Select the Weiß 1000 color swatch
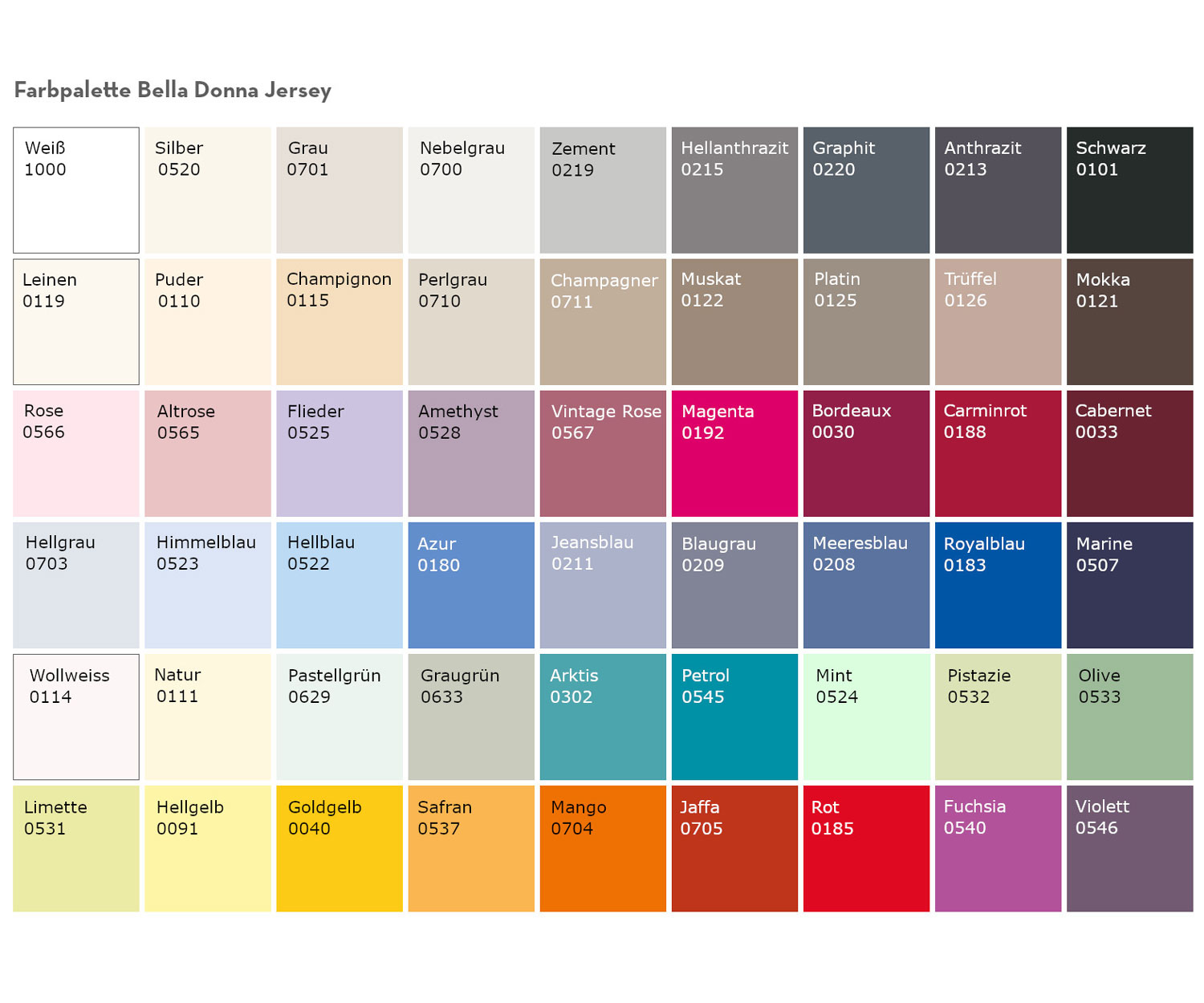Viewport: 1204px width, 1003px height. [x=76, y=190]
